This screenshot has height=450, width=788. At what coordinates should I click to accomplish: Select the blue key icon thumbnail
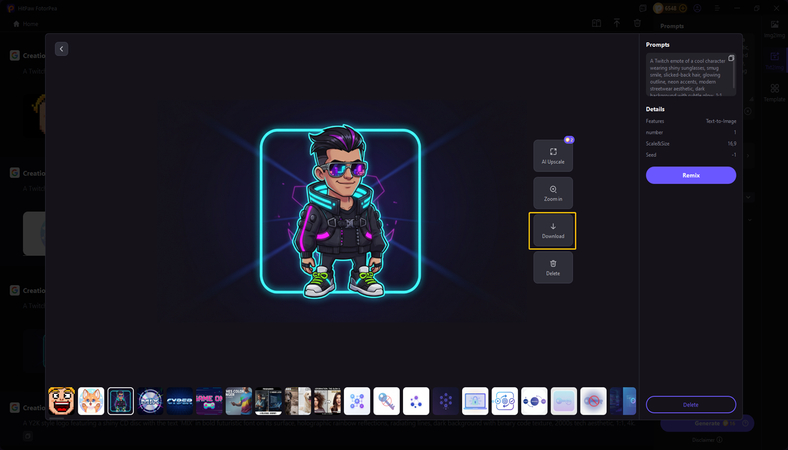coord(386,401)
